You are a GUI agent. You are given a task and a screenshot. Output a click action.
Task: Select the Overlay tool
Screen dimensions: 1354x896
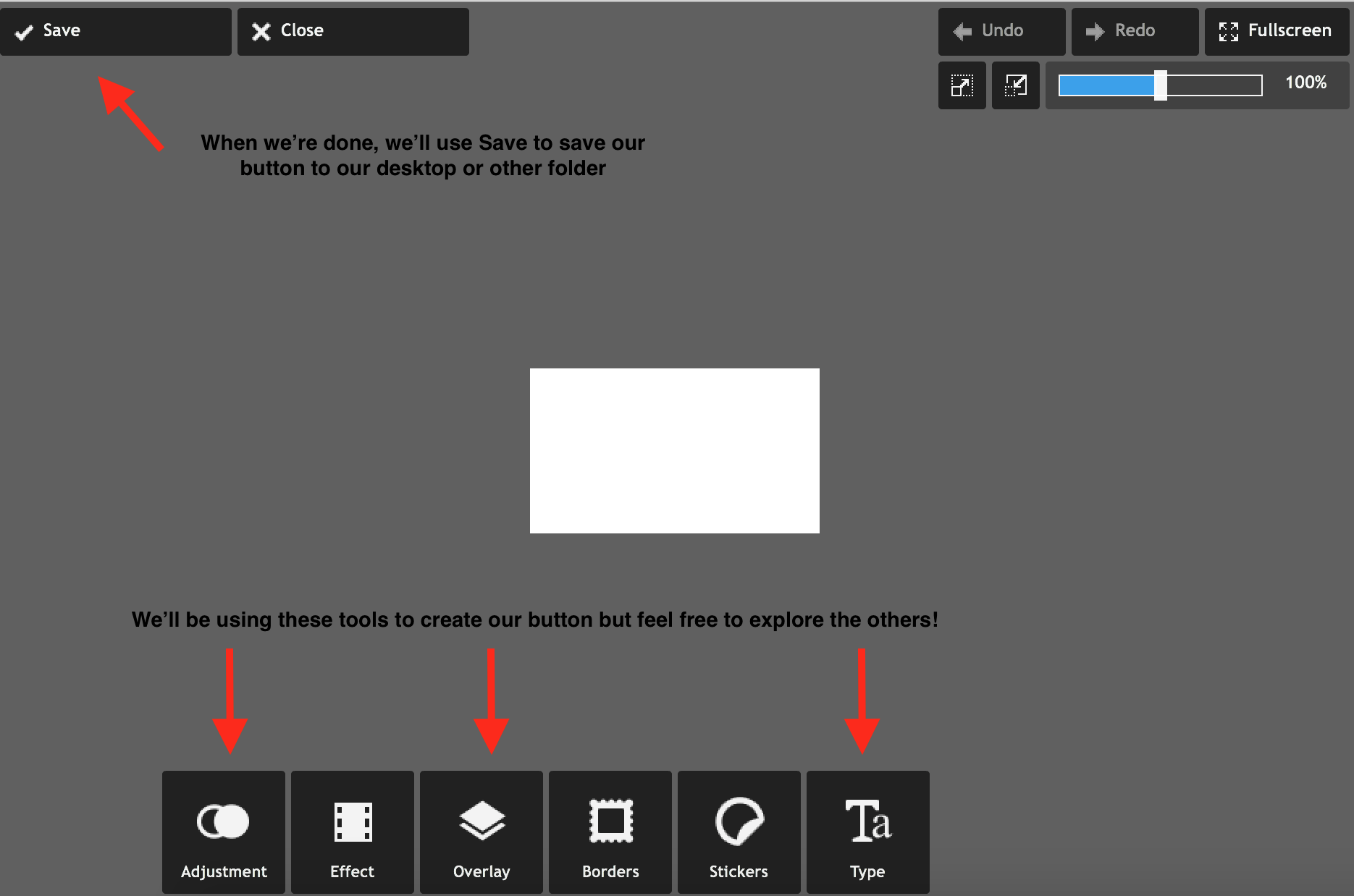click(481, 832)
